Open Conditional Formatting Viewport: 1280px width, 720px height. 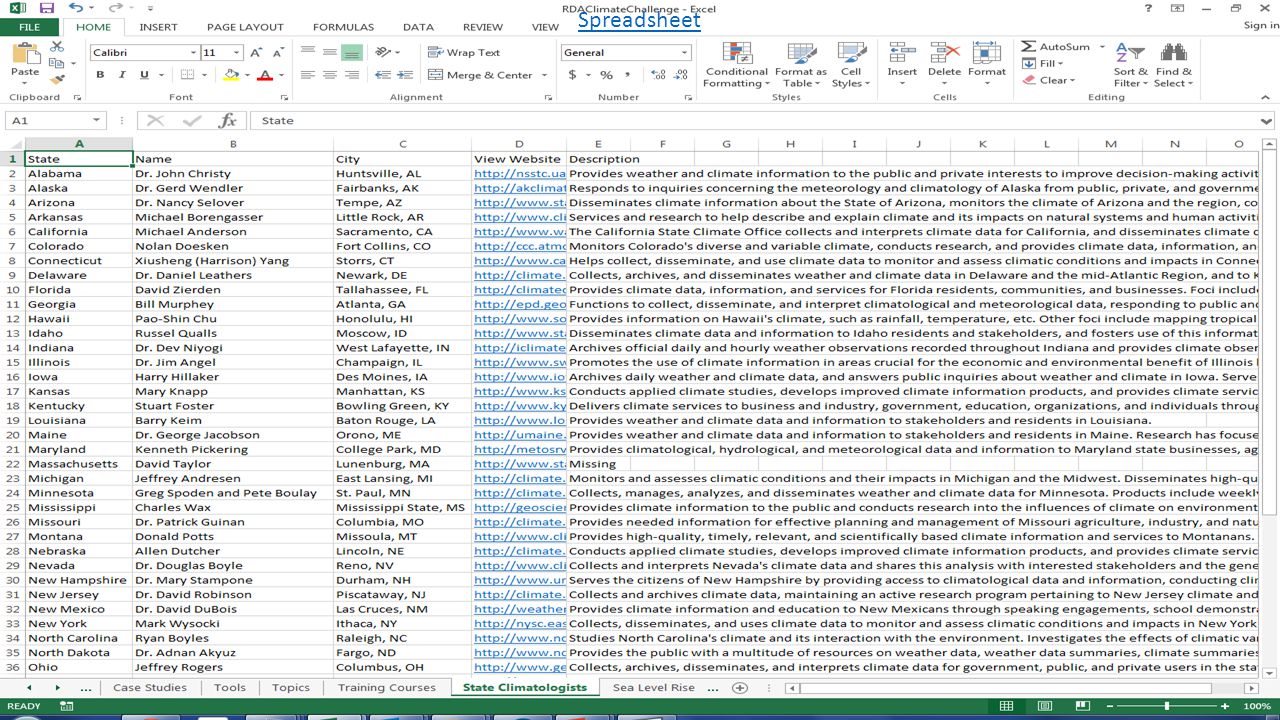coord(737,65)
